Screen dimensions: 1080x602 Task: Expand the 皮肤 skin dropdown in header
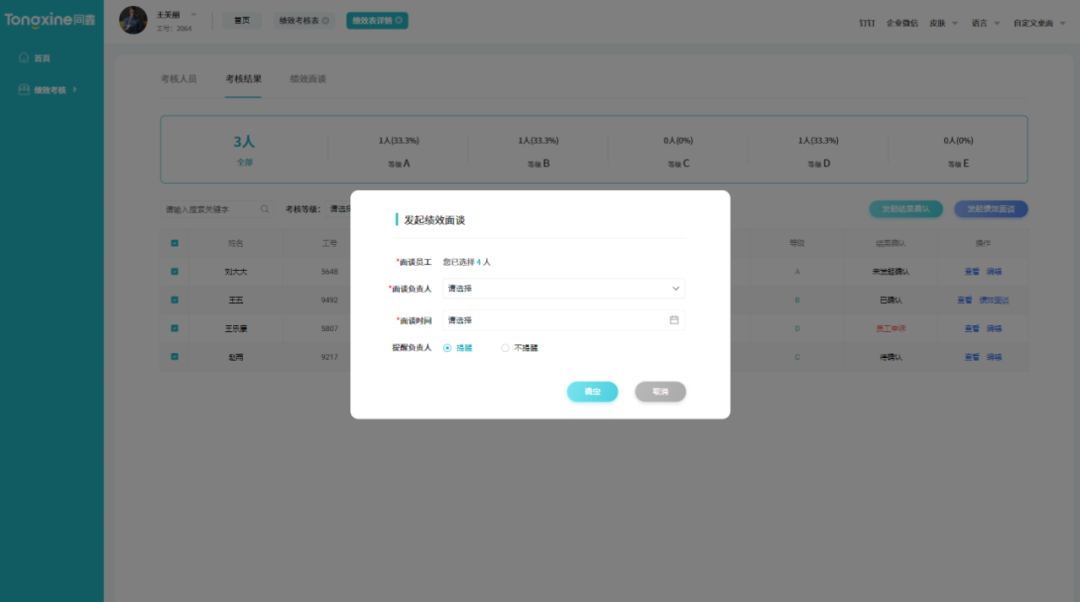[943, 22]
